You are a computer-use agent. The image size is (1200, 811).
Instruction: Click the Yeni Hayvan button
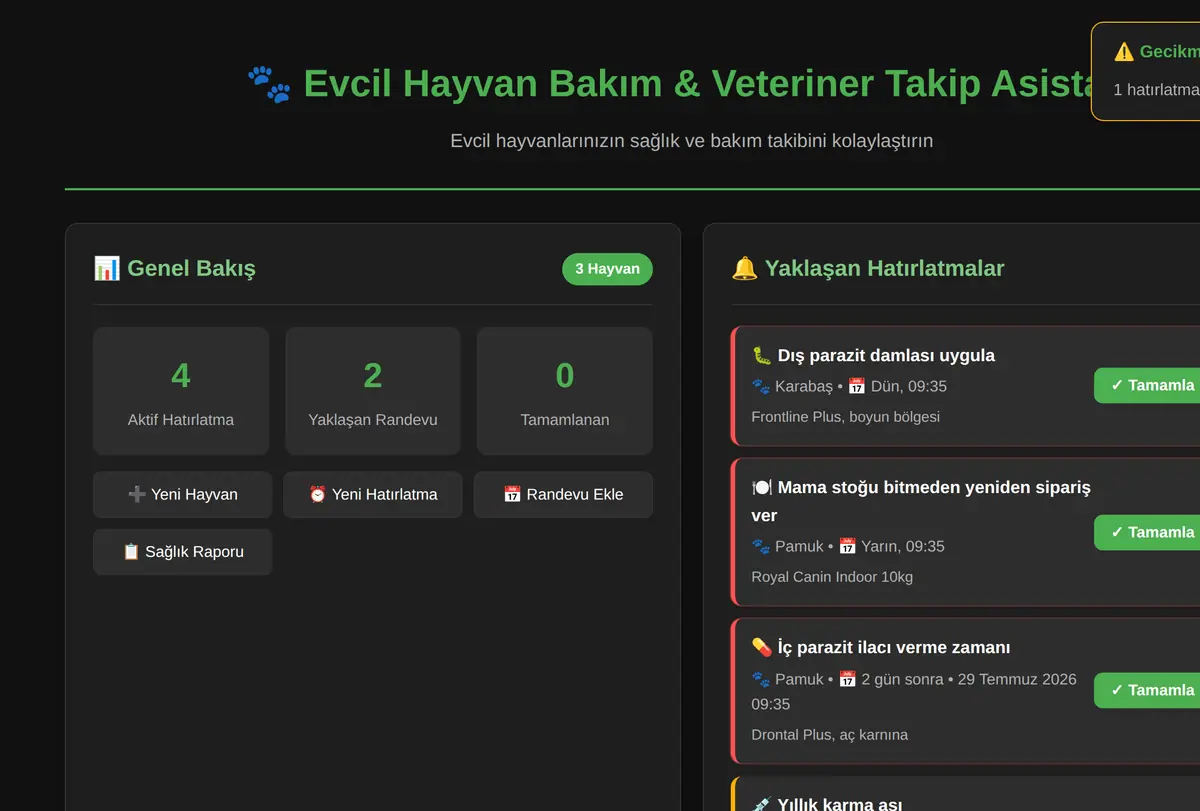[183, 495]
